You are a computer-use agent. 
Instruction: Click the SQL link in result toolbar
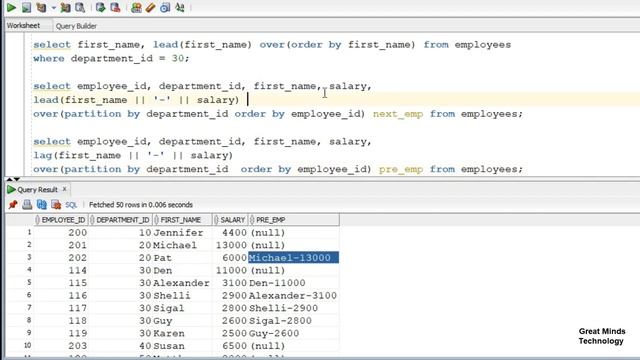point(71,205)
